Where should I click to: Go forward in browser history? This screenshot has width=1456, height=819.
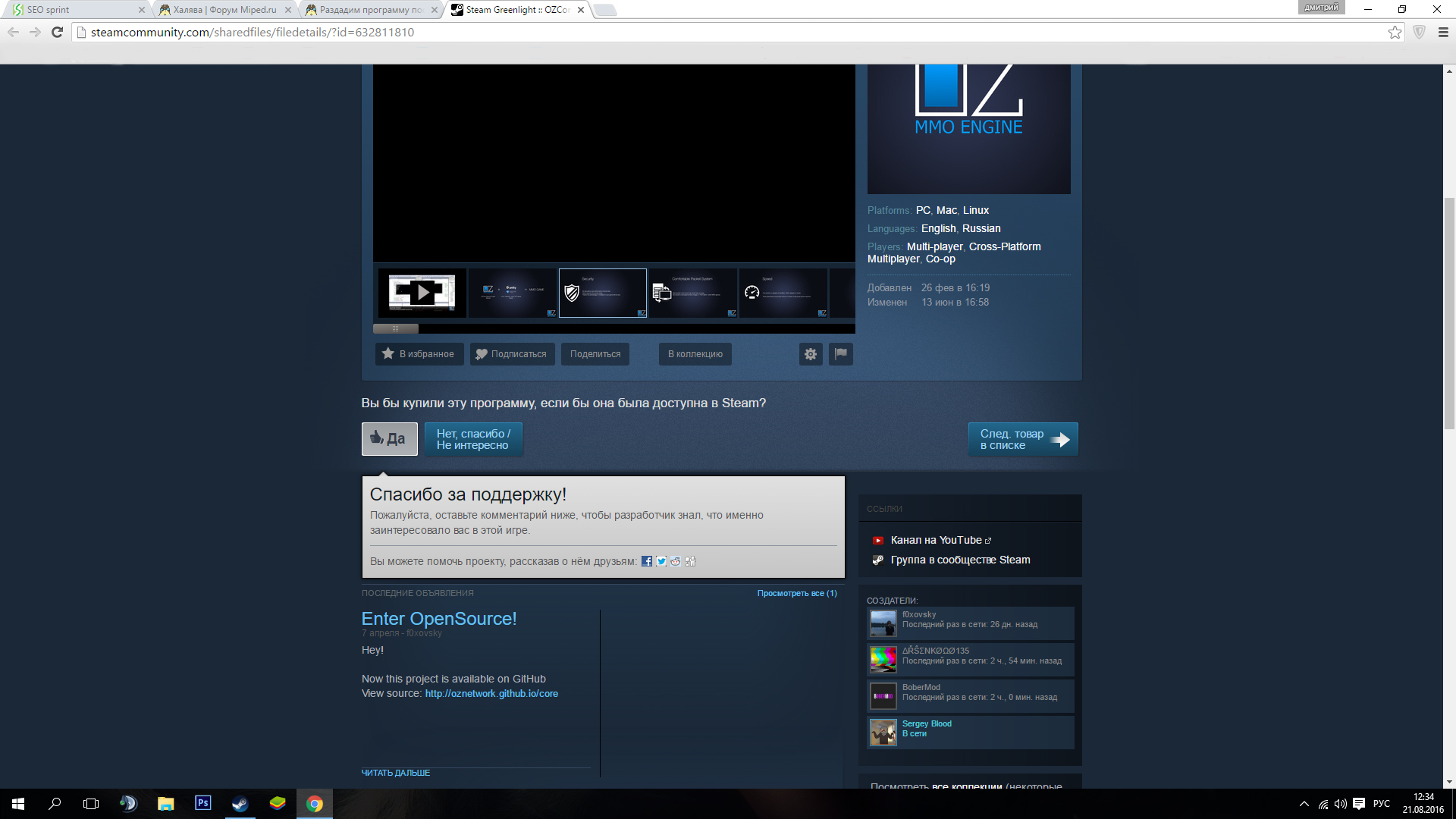click(x=35, y=32)
